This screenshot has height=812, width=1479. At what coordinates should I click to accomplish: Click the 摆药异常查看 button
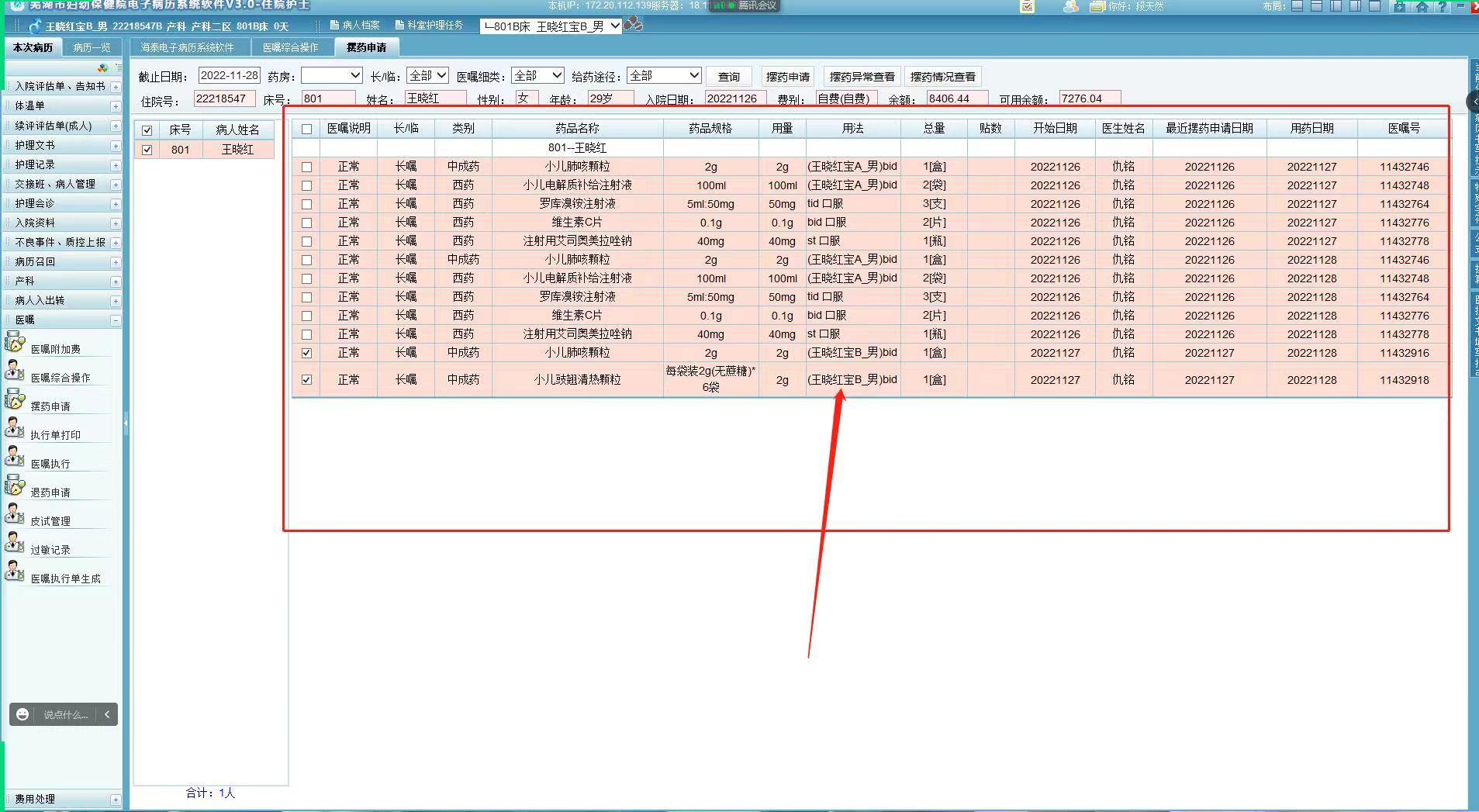[x=862, y=77]
